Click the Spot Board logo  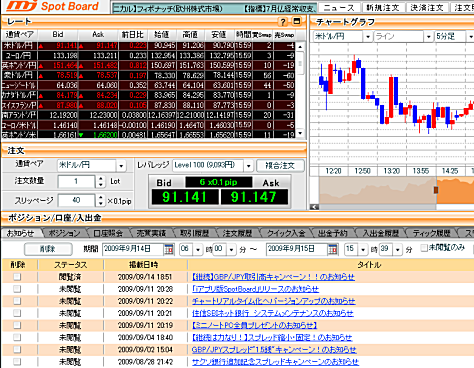pyautogui.click(x=53, y=6)
